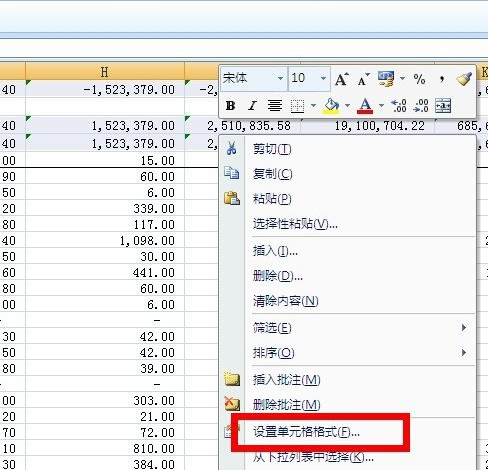Viewport: 488px width, 470px height.
Task: Increase decimal places
Action: (398, 106)
